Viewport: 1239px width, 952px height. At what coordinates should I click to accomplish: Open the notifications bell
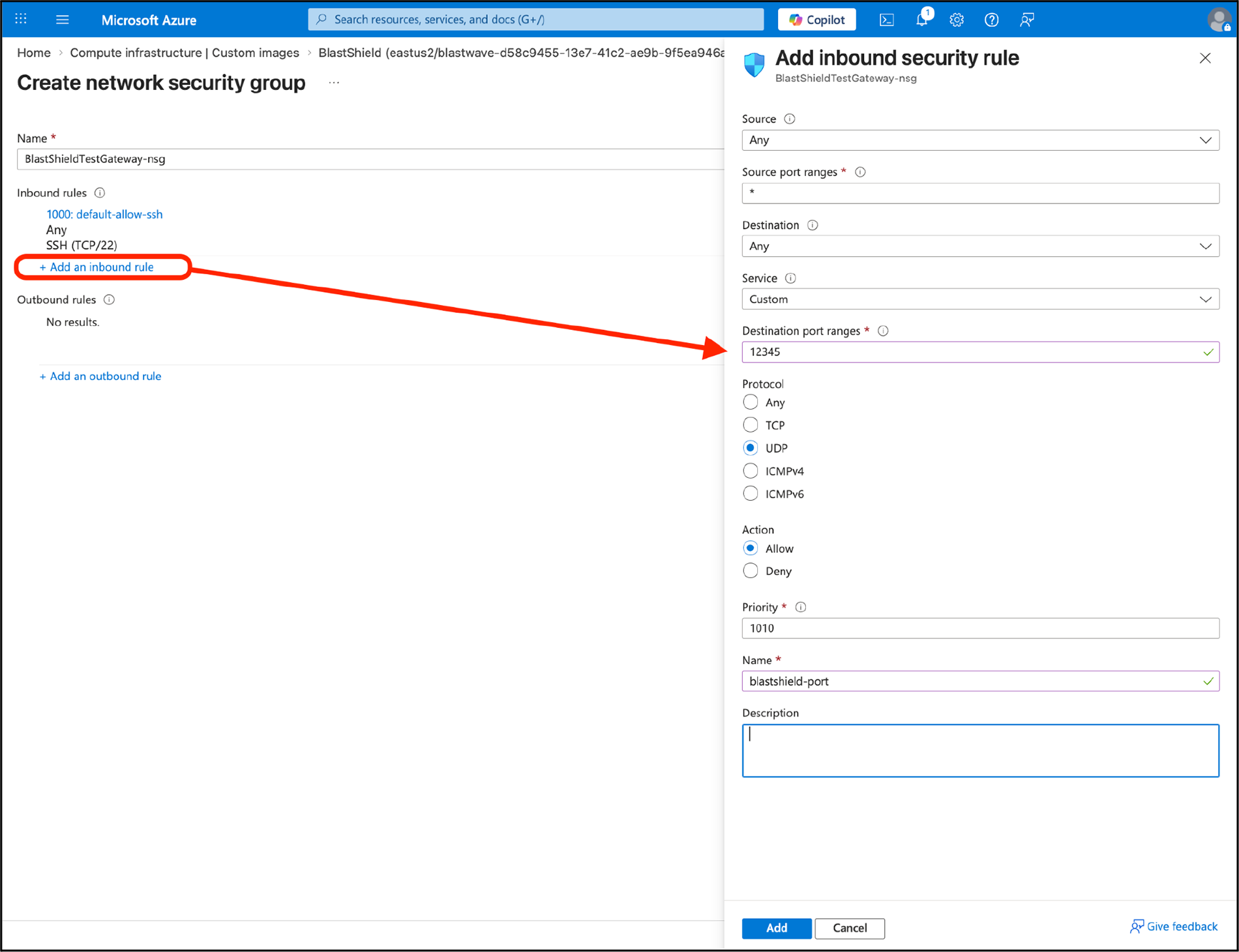[x=922, y=19]
